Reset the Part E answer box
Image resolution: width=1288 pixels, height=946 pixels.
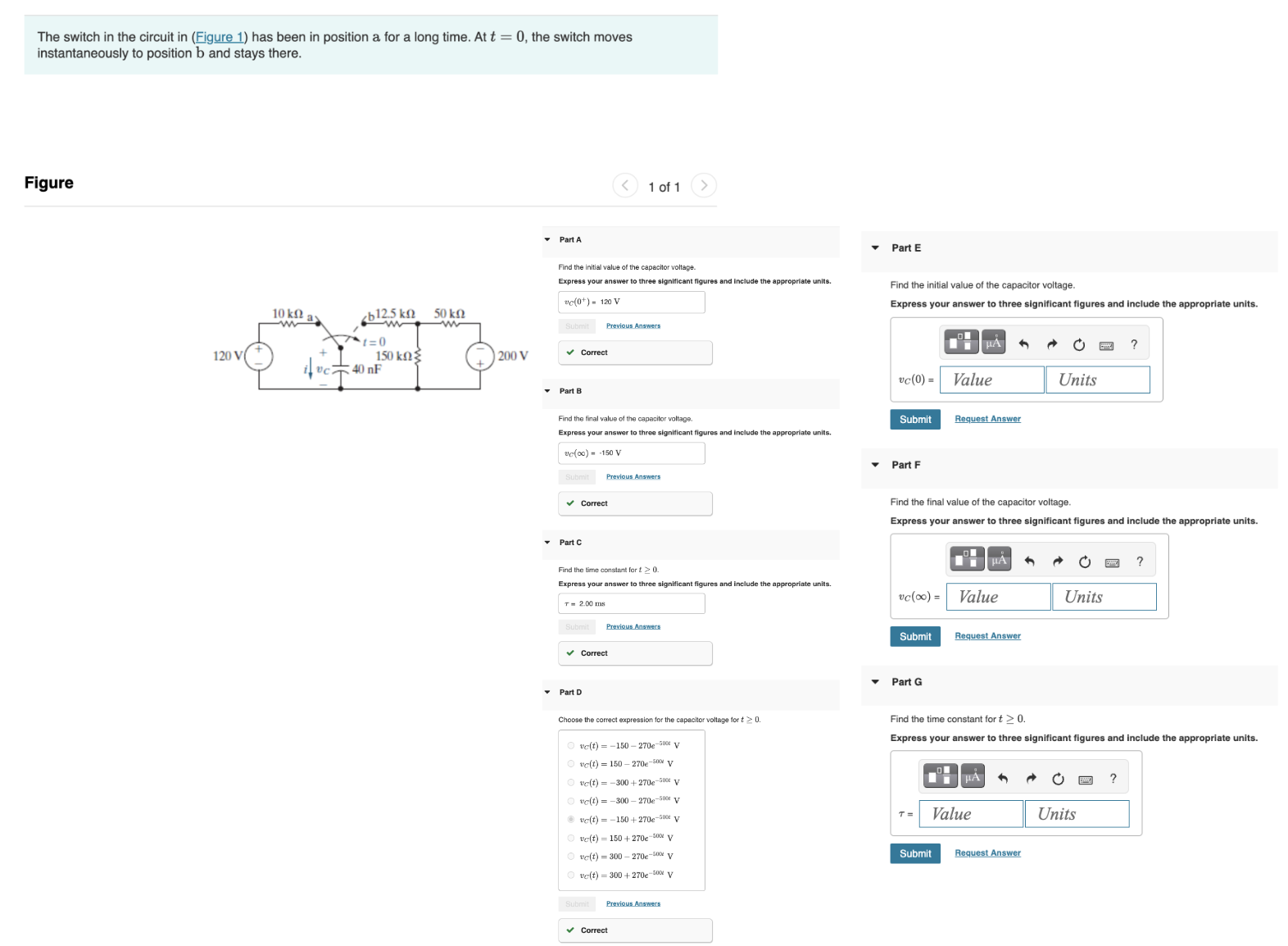tap(1079, 345)
